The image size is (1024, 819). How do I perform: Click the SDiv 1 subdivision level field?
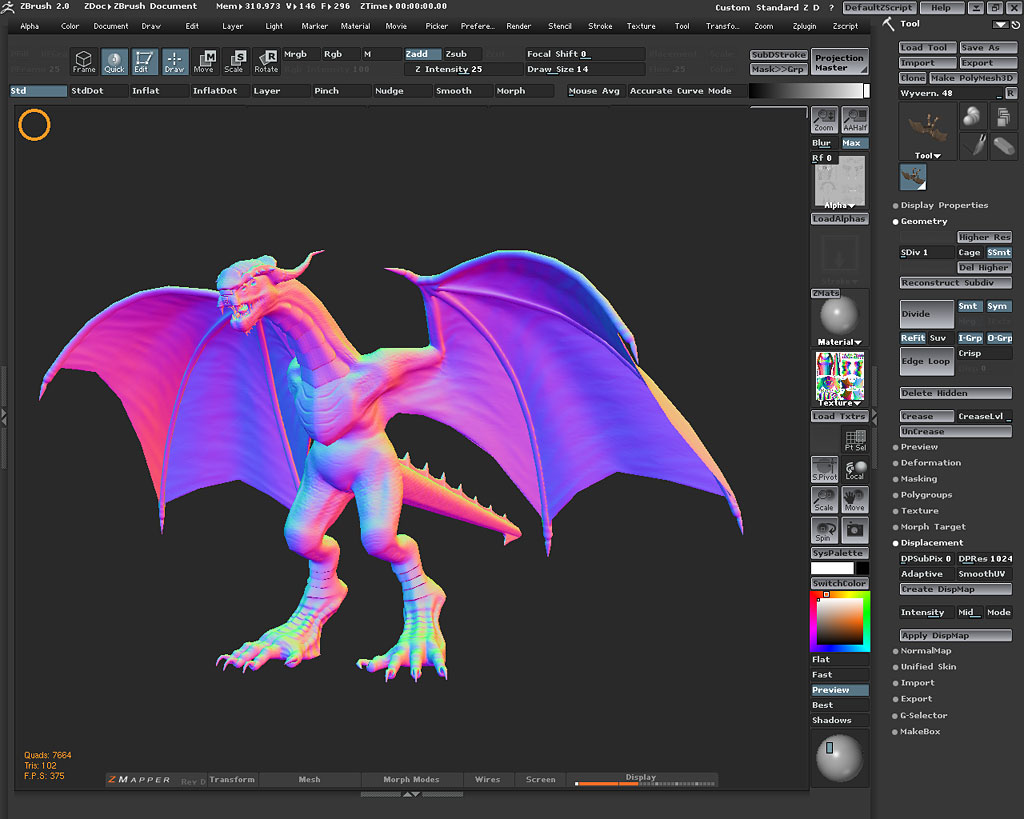[927, 253]
